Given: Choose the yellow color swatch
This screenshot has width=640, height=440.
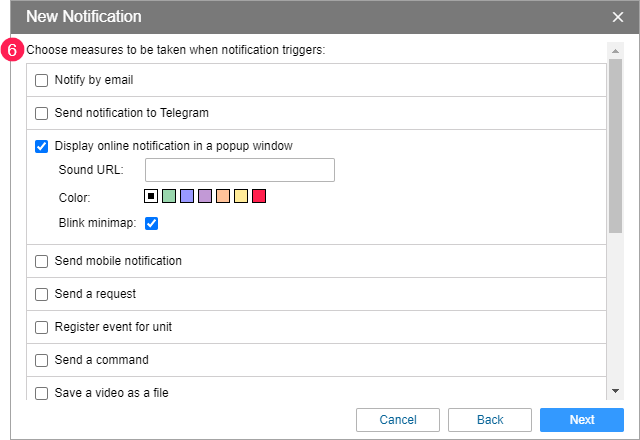Looking at the screenshot, I should click(241, 196).
